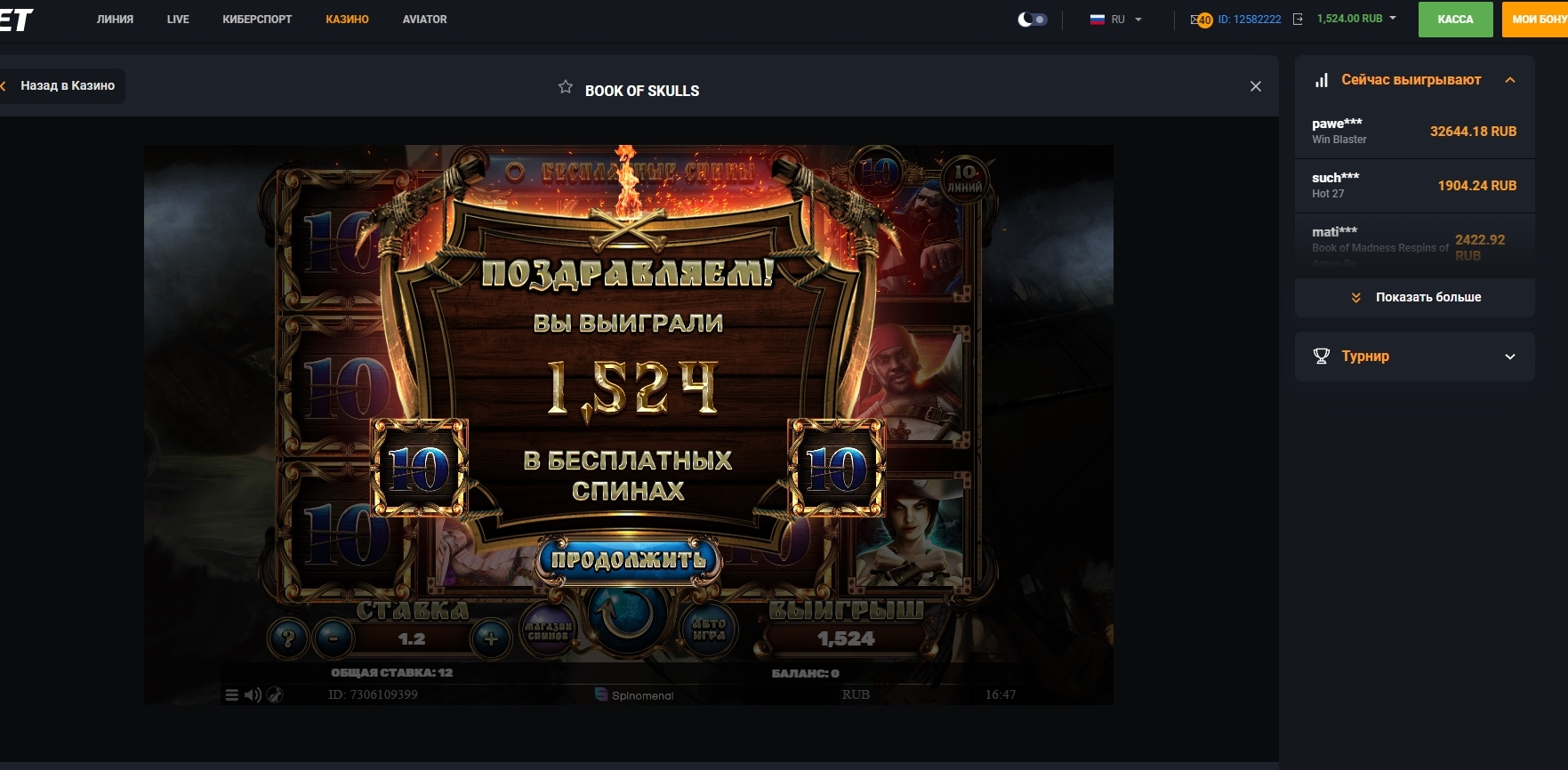
Task: Click the 32644.18 RUB win amount
Action: tap(1473, 132)
